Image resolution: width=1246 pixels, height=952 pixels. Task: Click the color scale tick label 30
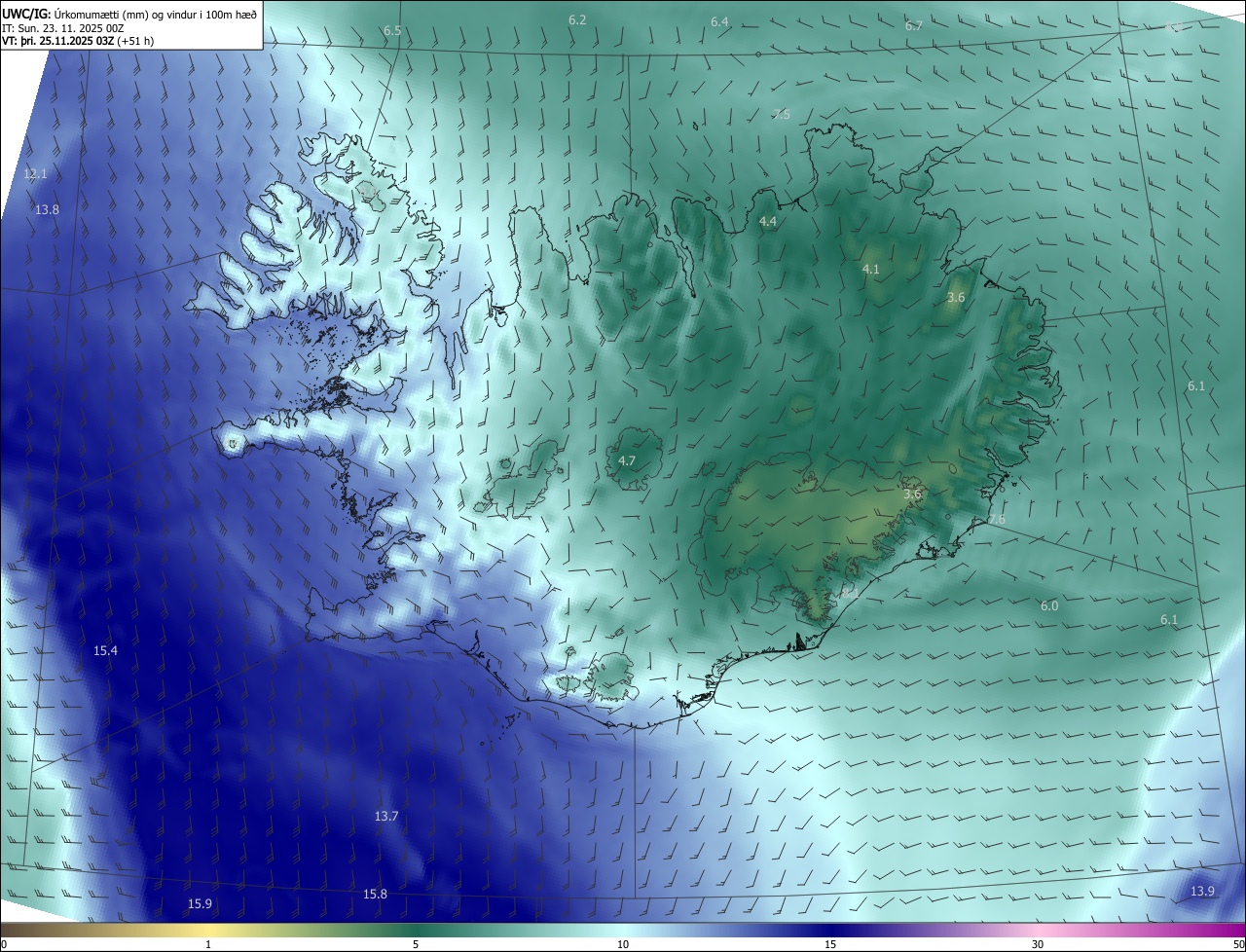pos(1038,944)
